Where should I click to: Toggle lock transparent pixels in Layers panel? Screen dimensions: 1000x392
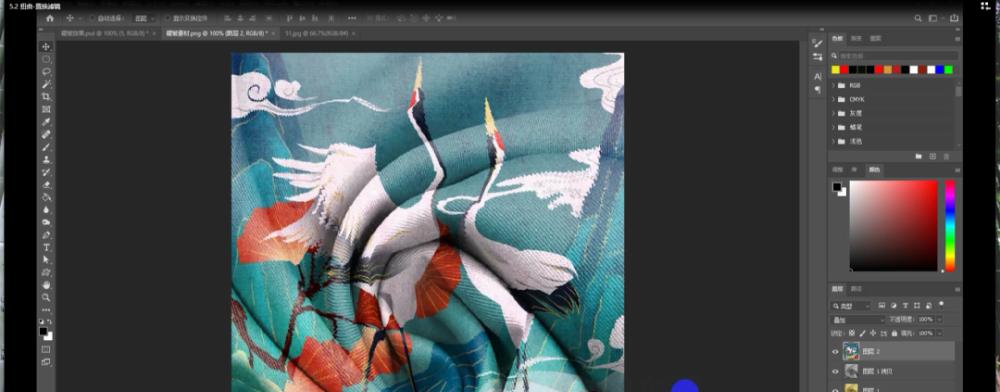852,333
